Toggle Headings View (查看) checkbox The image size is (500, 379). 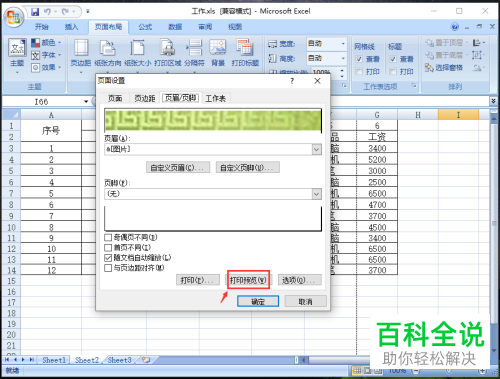393,59
